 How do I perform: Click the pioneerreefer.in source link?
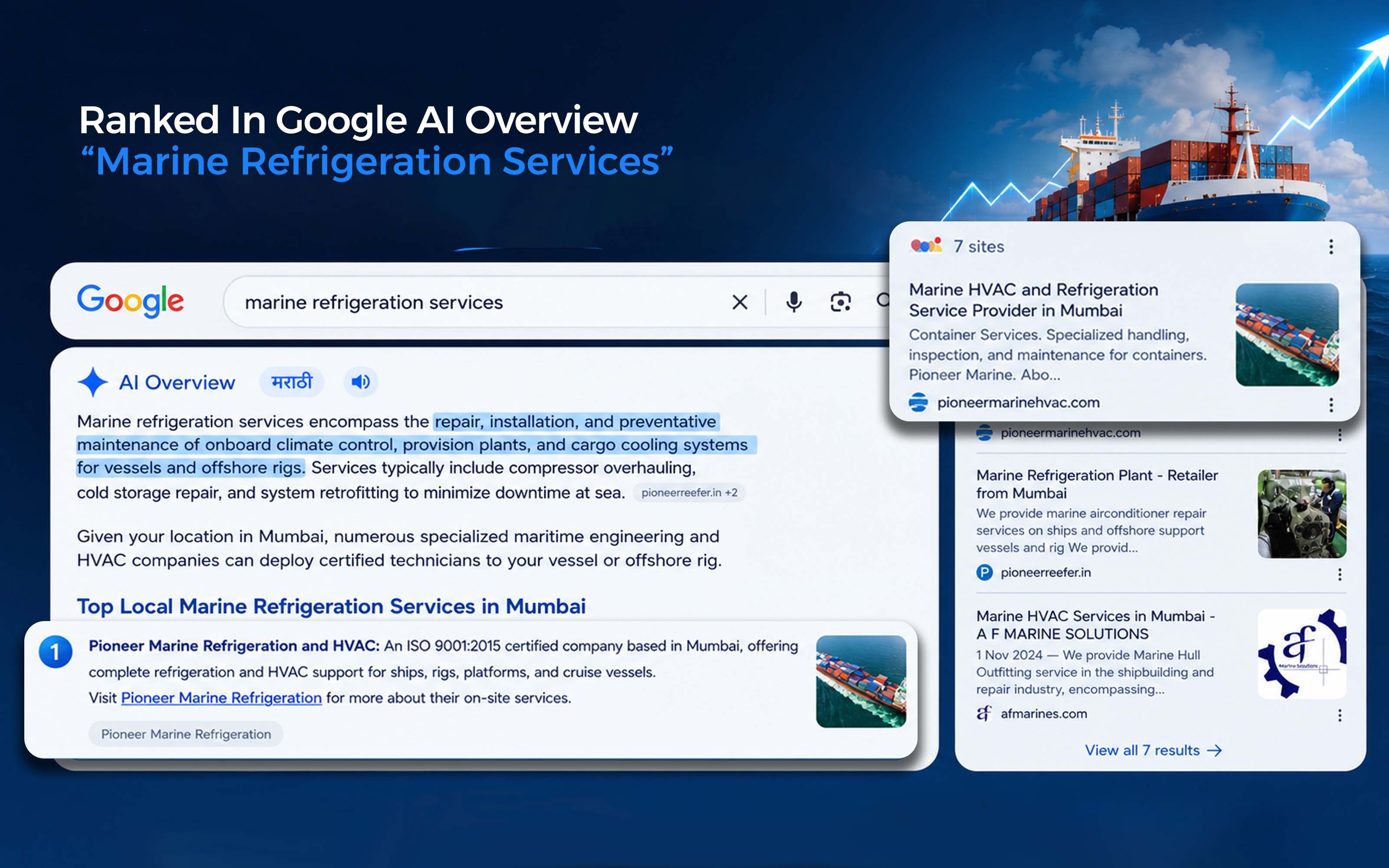pos(1045,572)
